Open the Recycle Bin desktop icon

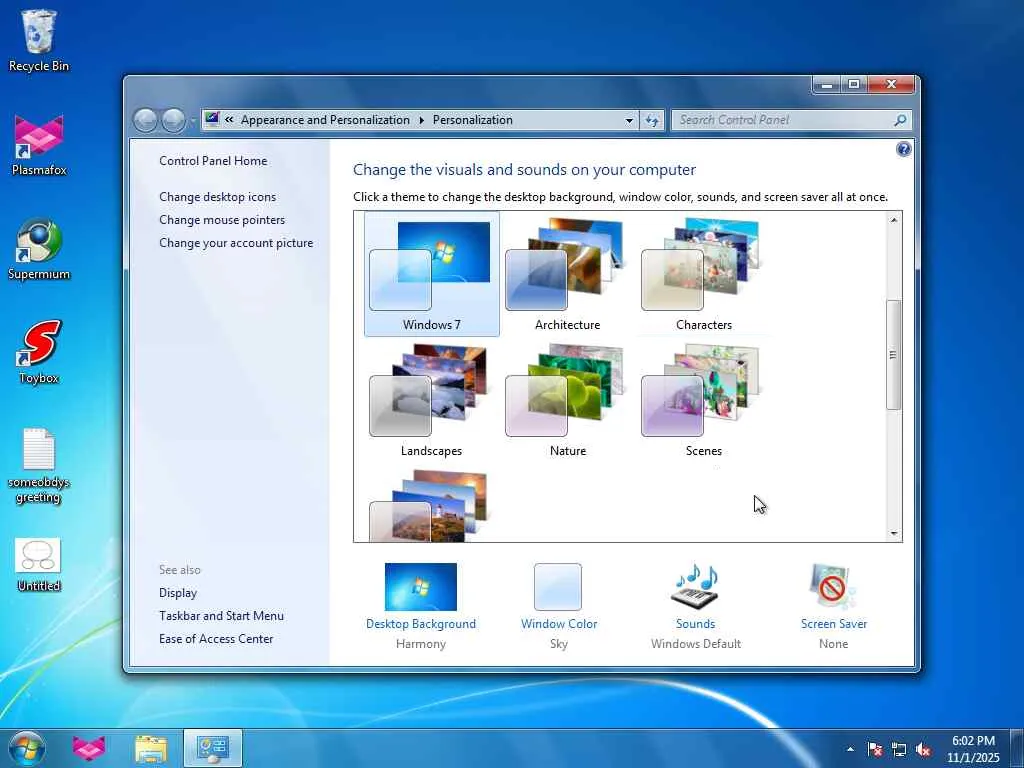(x=39, y=40)
